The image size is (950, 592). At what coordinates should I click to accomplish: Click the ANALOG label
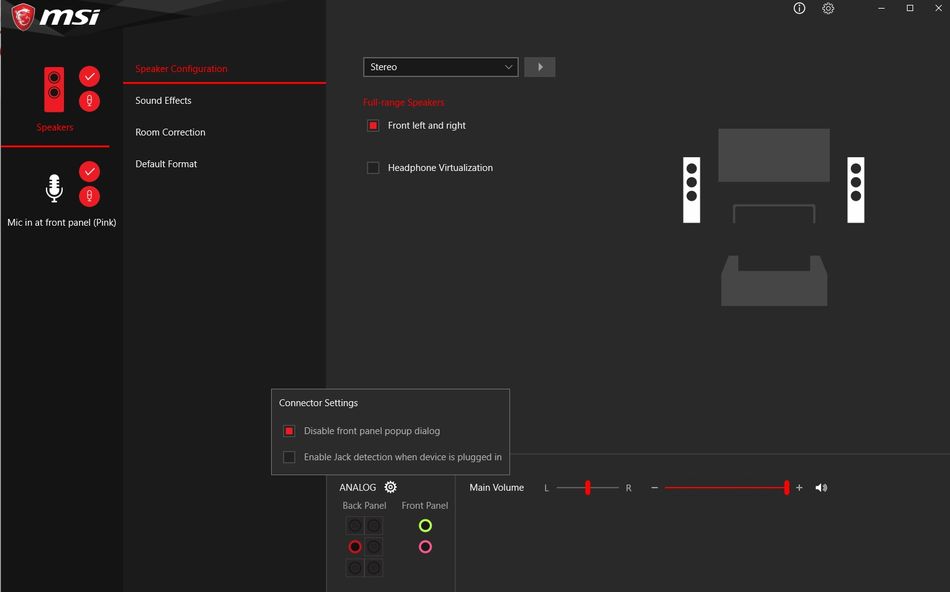coord(357,487)
